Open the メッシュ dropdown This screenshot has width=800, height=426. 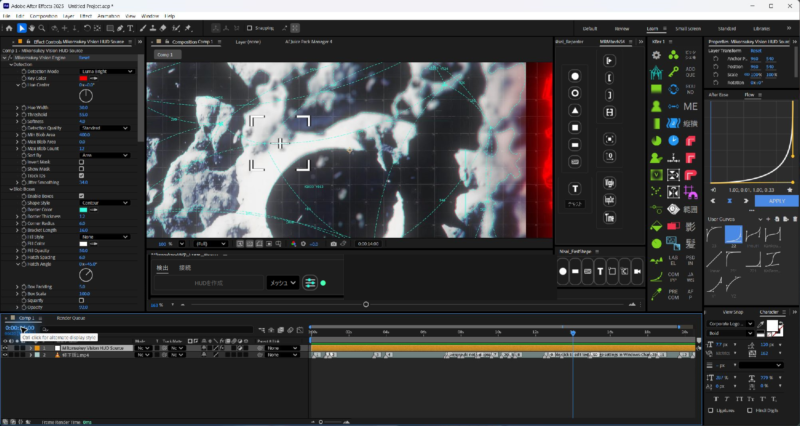pyautogui.click(x=283, y=283)
